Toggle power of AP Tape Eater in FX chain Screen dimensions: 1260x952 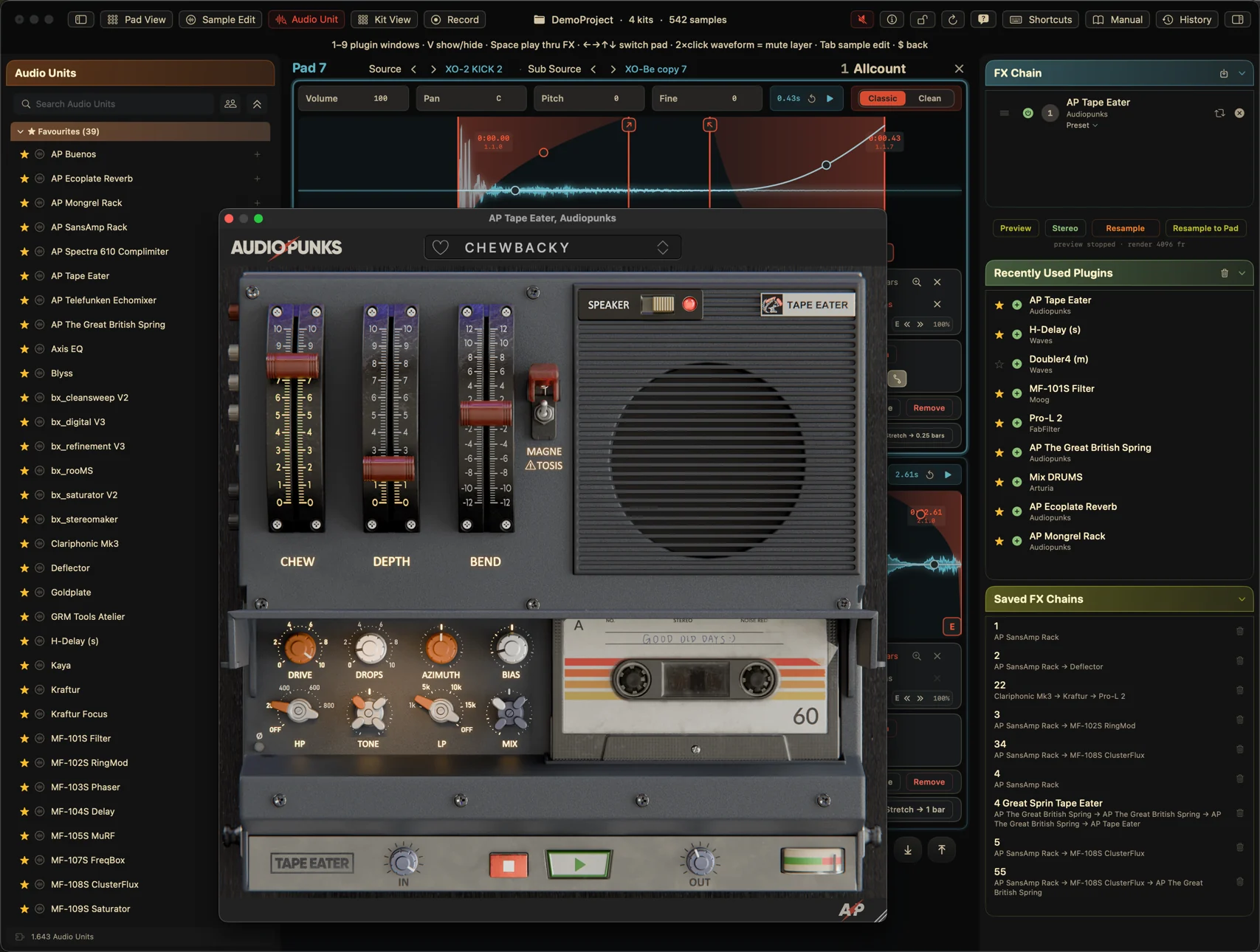(1027, 113)
